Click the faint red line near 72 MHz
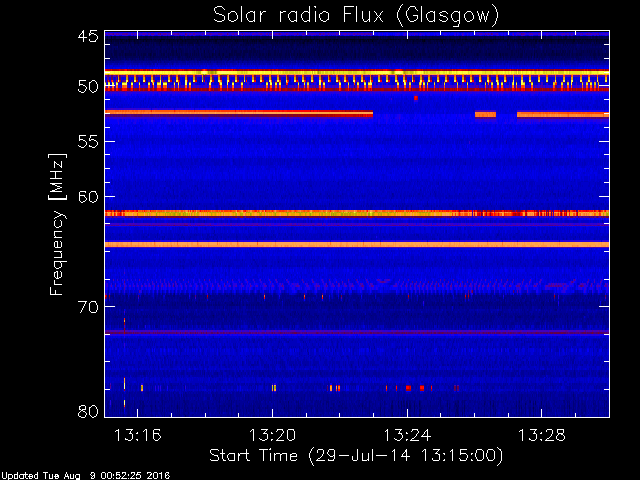640x480 pixels. tap(357, 332)
